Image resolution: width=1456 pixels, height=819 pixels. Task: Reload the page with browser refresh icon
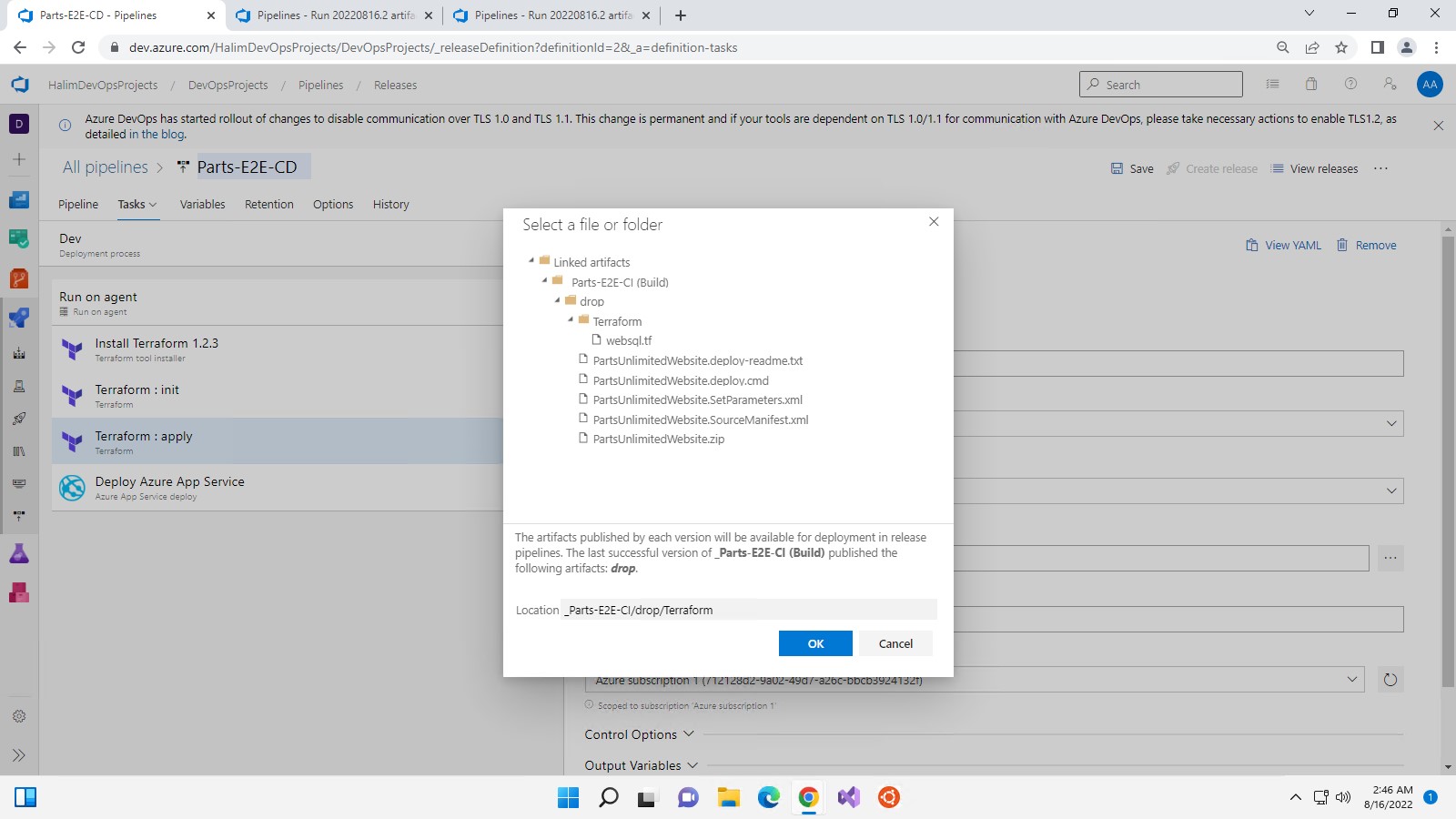(x=78, y=47)
